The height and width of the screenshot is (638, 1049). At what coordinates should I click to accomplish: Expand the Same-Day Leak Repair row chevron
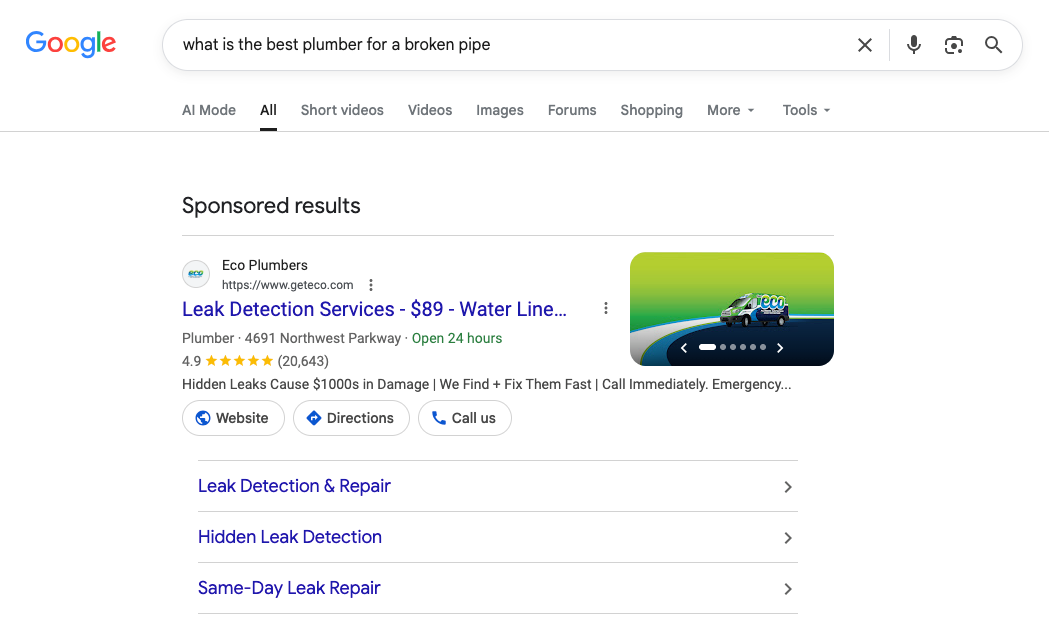[x=788, y=589]
